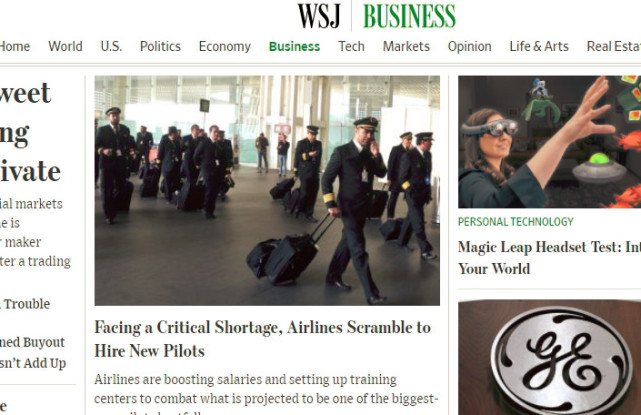Click the PERSONAL TECHNOLOGY category label

[515, 222]
